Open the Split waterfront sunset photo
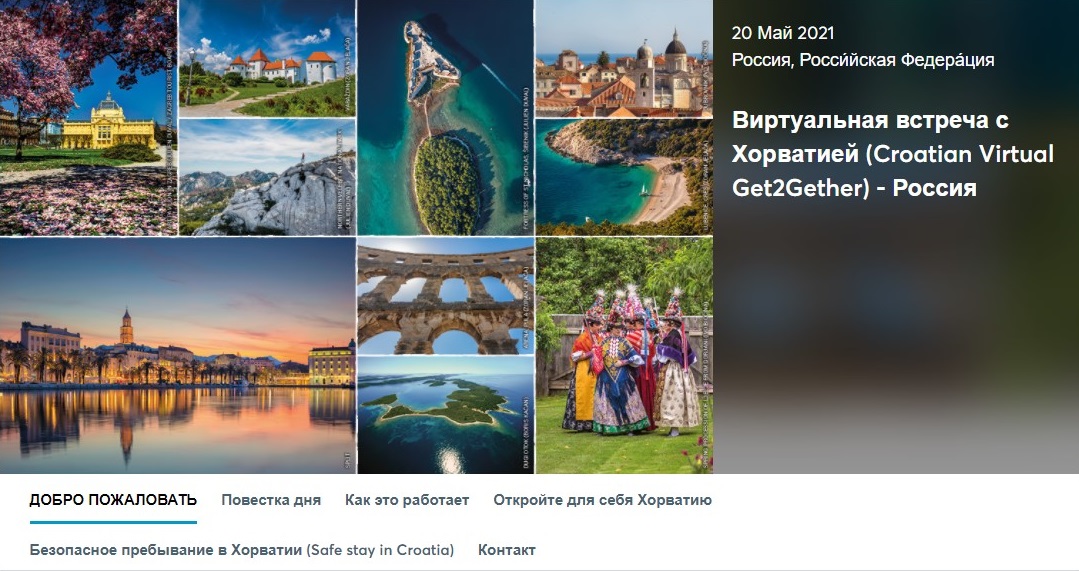Image resolution: width=1079 pixels, height=571 pixels. pos(178,356)
